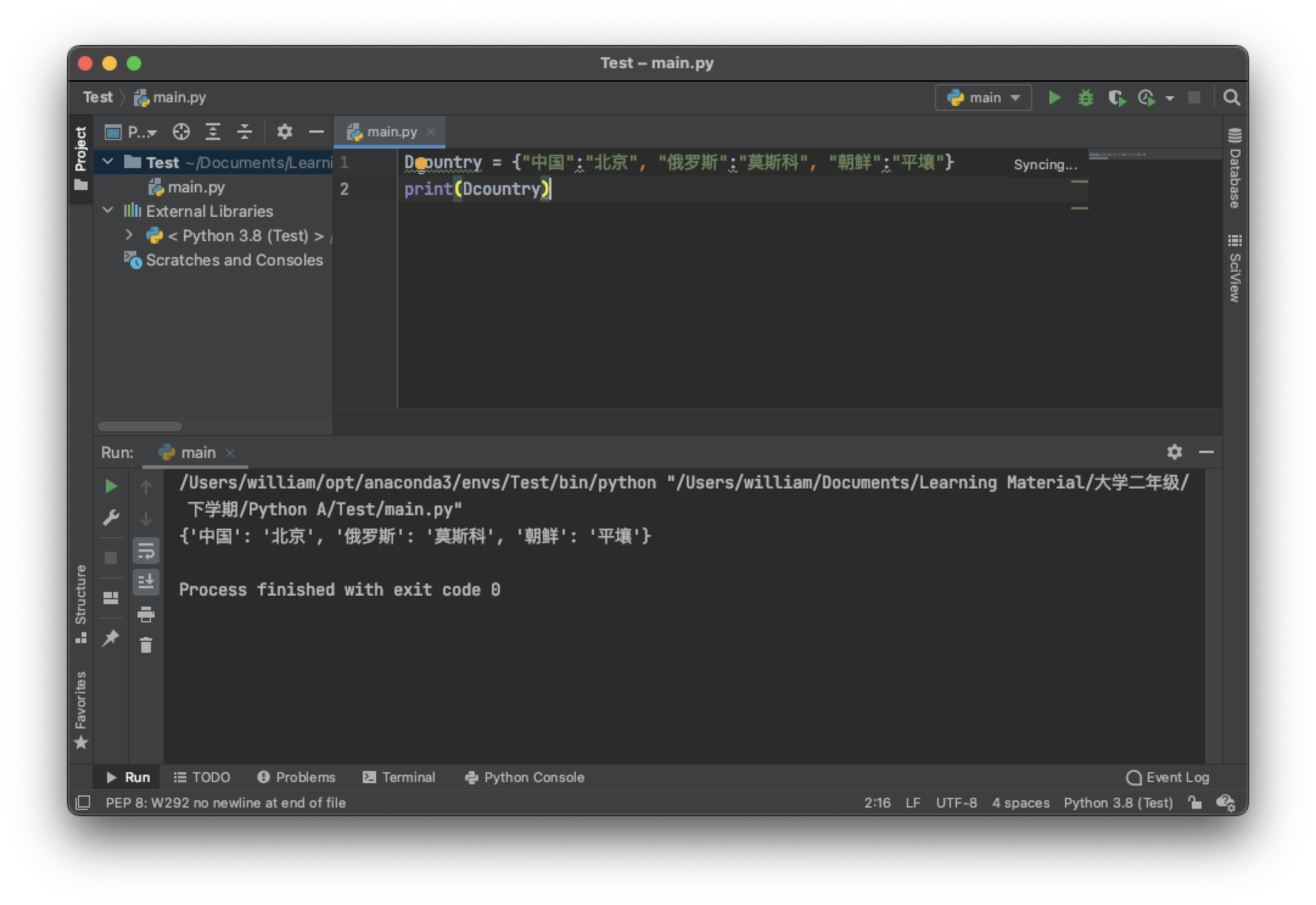Click the locate file crosshair icon
Screen dimensions: 1316x905
[181, 132]
